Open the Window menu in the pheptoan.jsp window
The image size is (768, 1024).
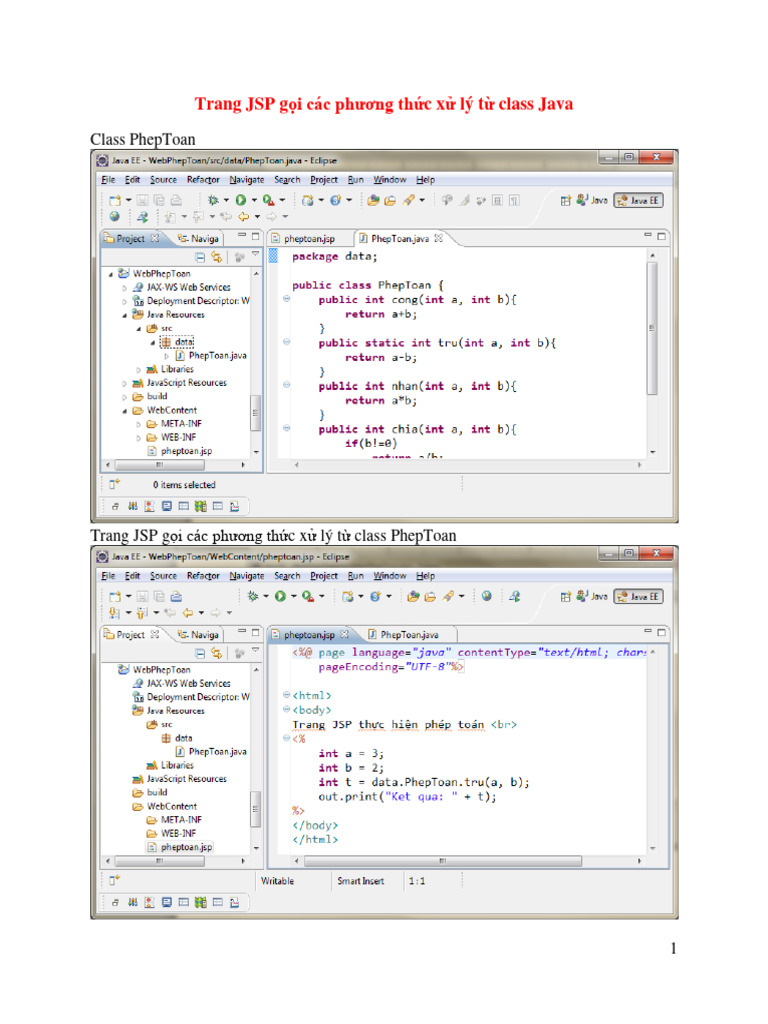[390, 575]
